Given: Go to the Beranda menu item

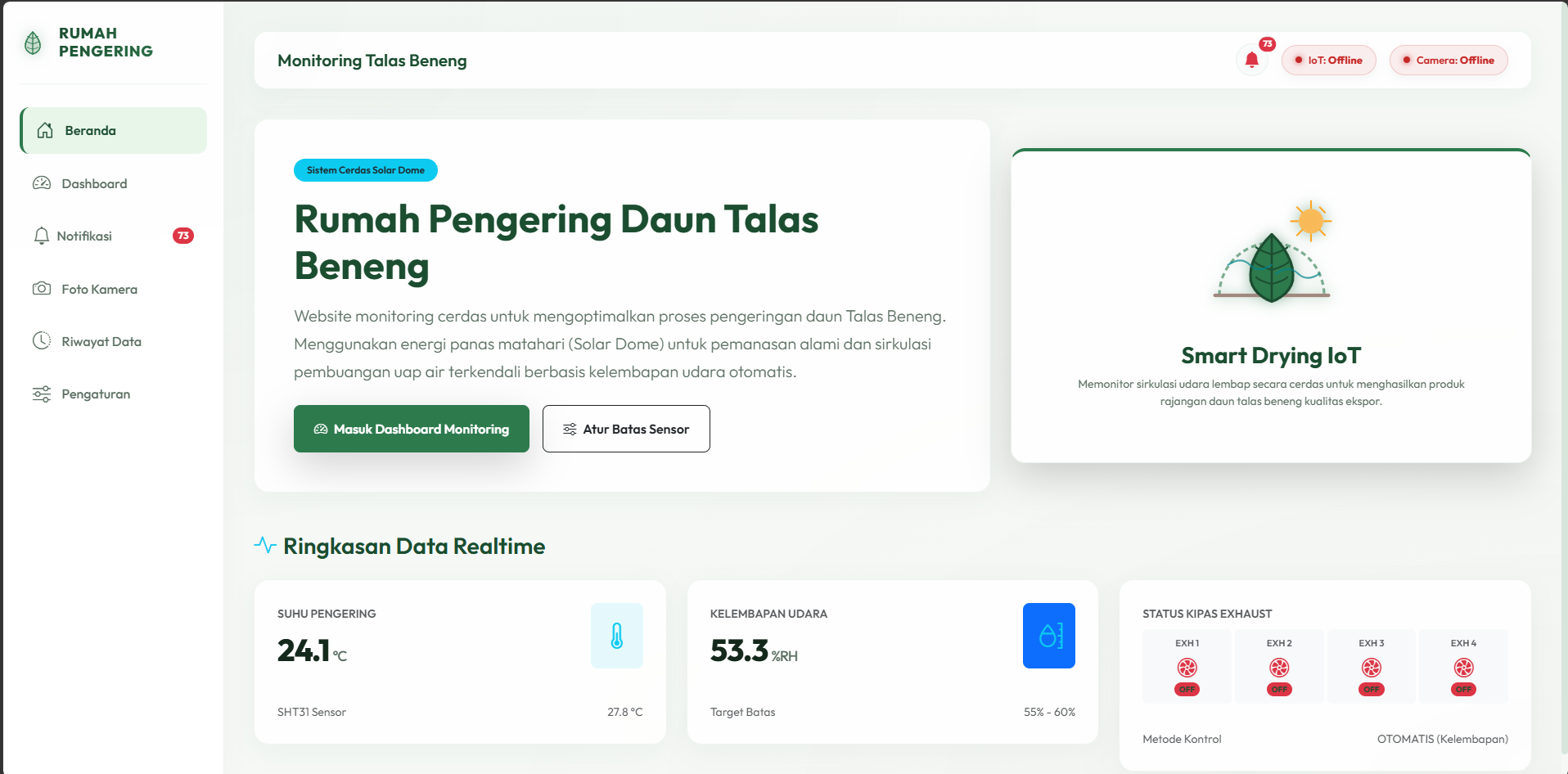Looking at the screenshot, I should point(114,130).
